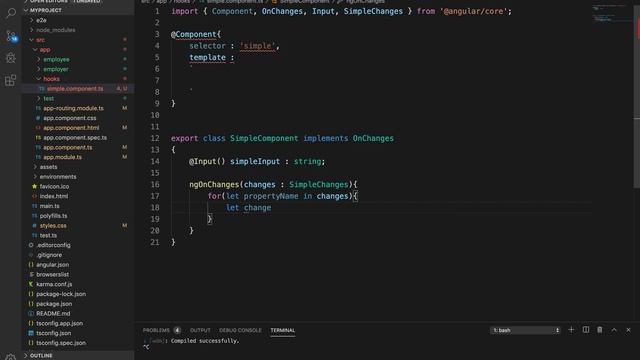Open tsconfig.json file
This screenshot has width=640, height=360.
pos(53,333)
